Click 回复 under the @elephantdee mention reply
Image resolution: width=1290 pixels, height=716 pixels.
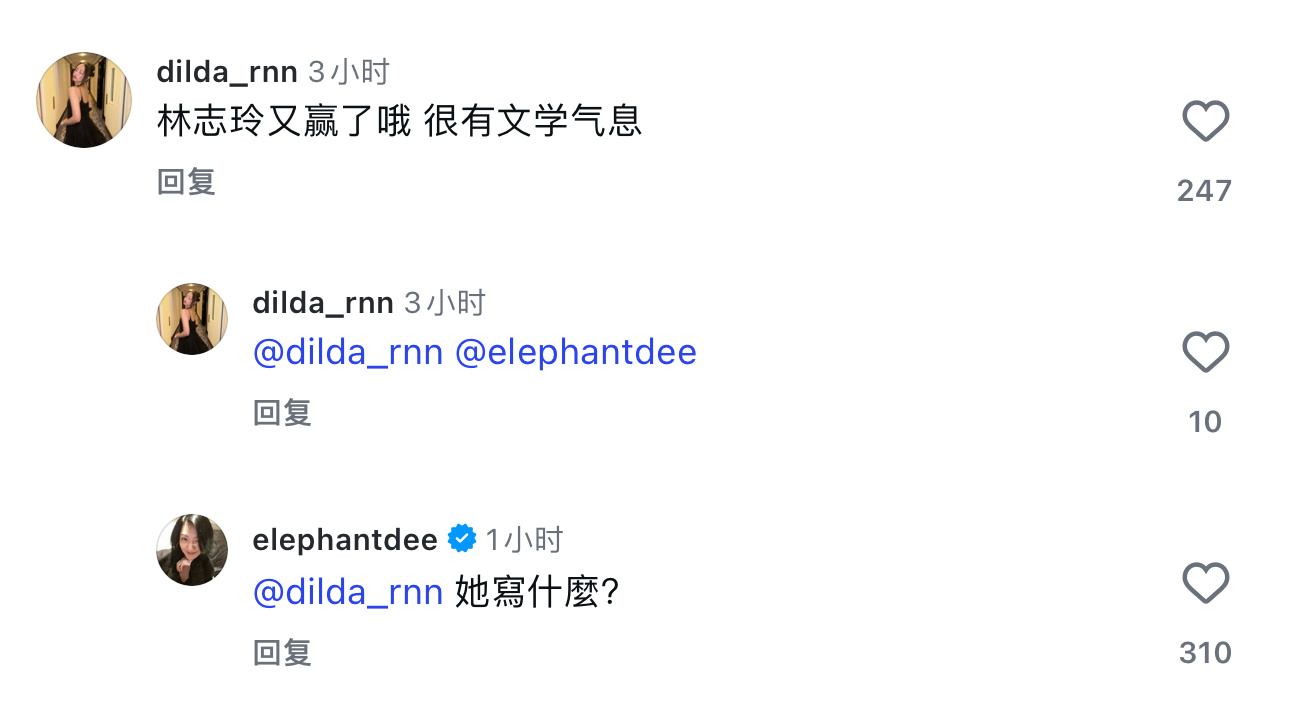pyautogui.click(x=282, y=412)
